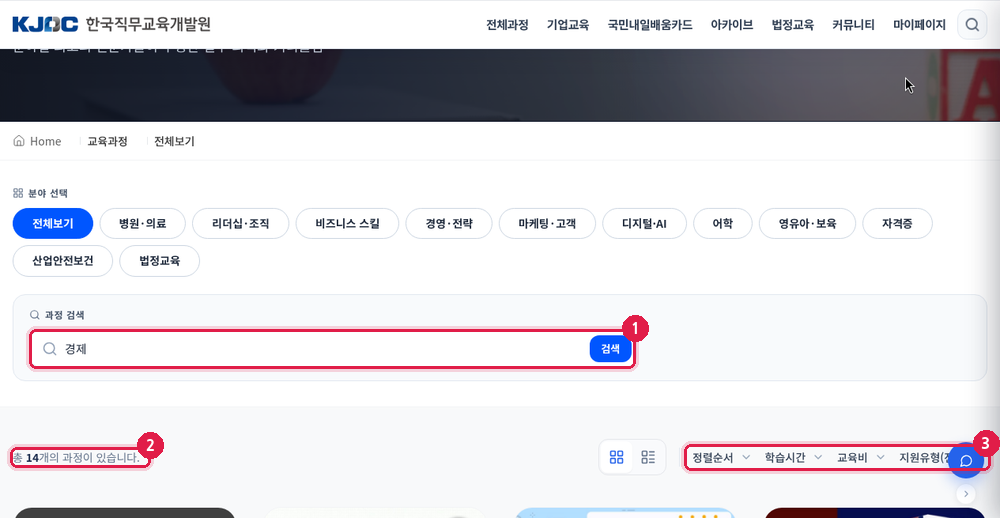Switch to grid view
The width and height of the screenshot is (1000, 518).
pyautogui.click(x=616, y=457)
